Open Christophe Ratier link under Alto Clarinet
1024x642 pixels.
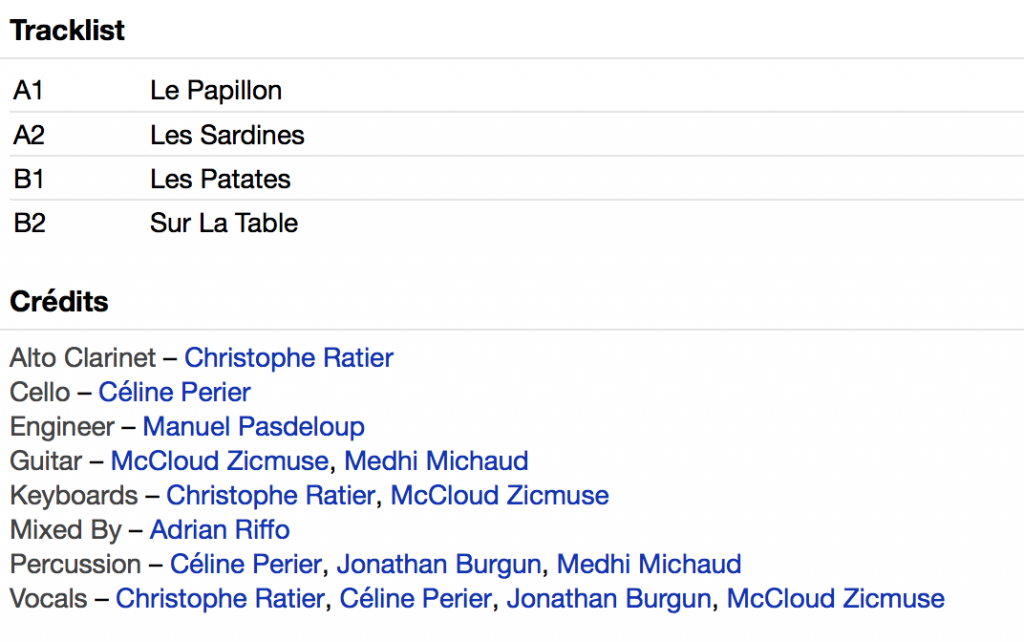[289, 358]
